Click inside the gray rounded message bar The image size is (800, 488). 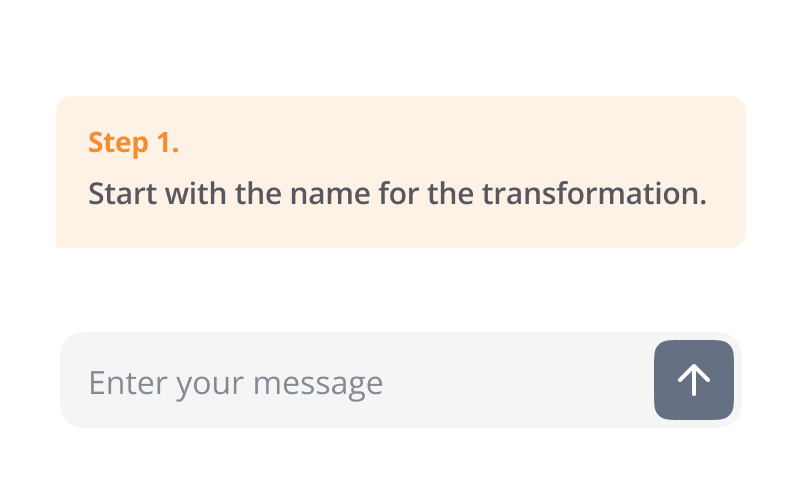pyautogui.click(x=357, y=380)
